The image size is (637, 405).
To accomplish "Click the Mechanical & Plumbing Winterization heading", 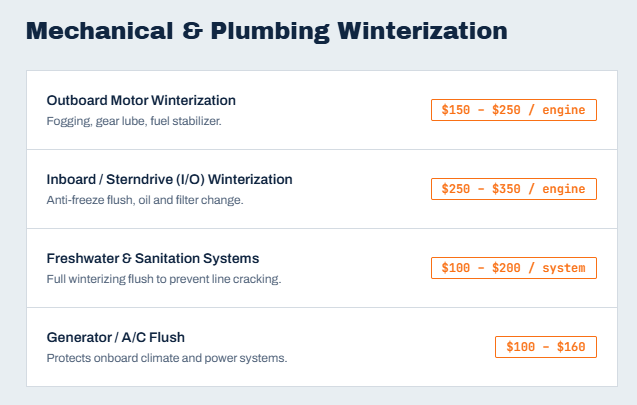I will click(x=266, y=31).
